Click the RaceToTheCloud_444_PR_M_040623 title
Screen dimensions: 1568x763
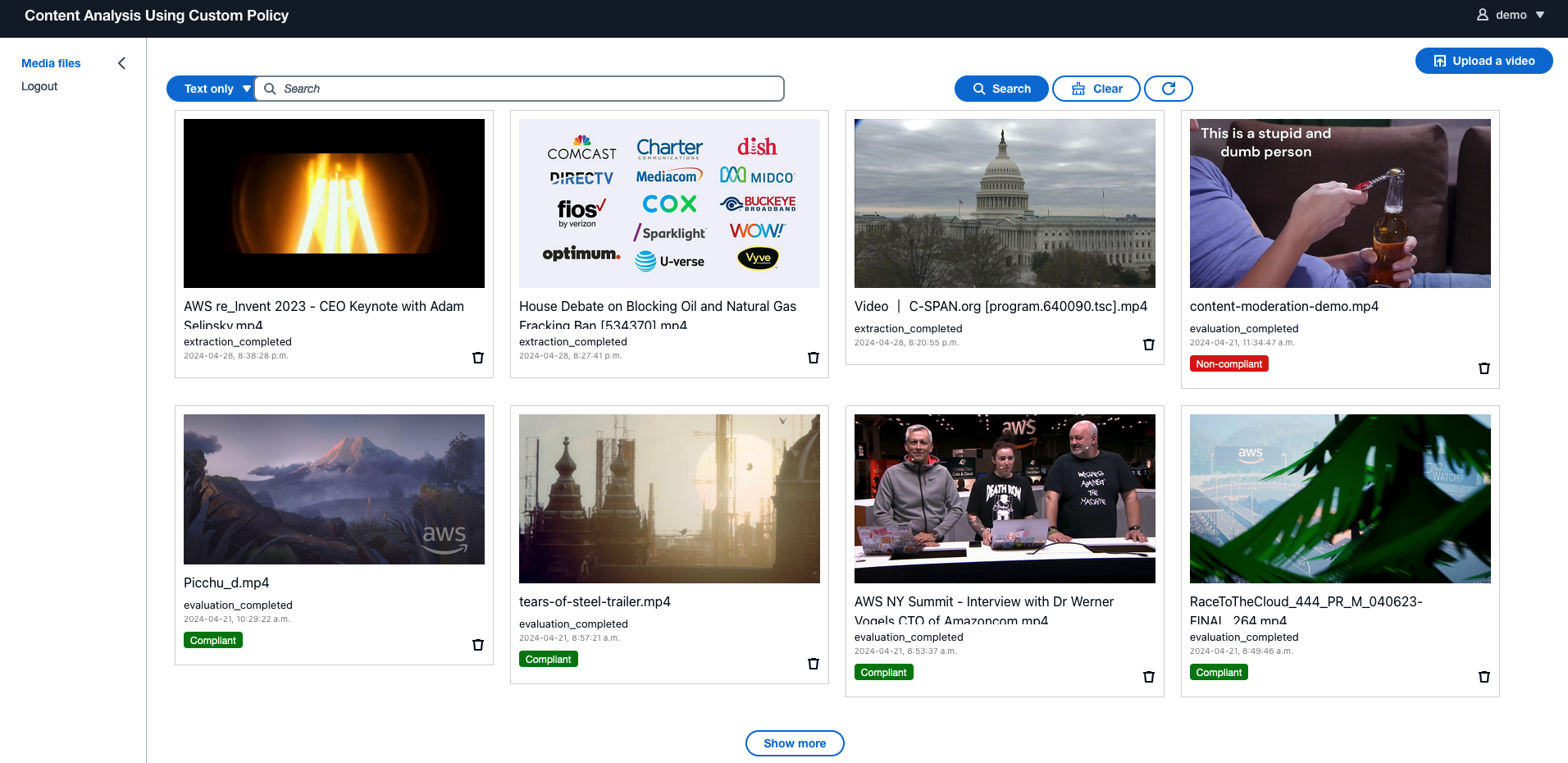1306,610
